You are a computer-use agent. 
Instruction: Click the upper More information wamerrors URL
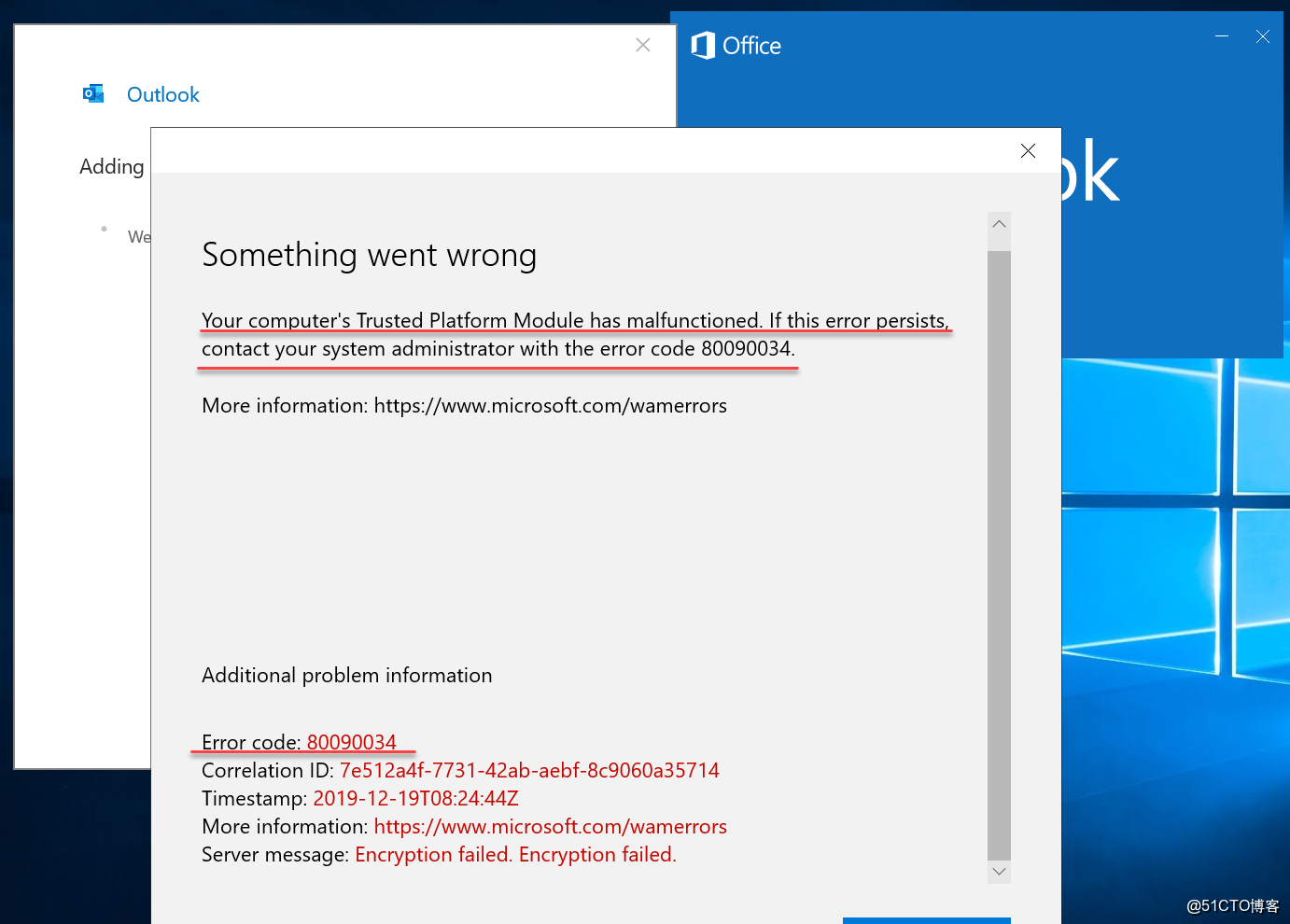point(550,406)
